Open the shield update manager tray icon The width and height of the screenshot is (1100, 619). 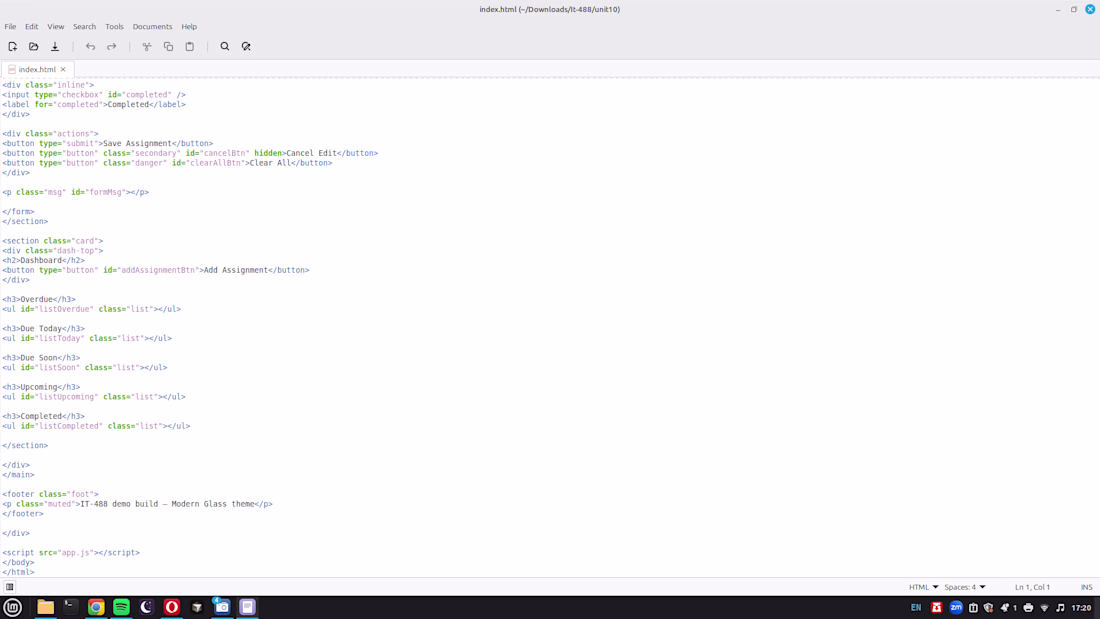988,608
